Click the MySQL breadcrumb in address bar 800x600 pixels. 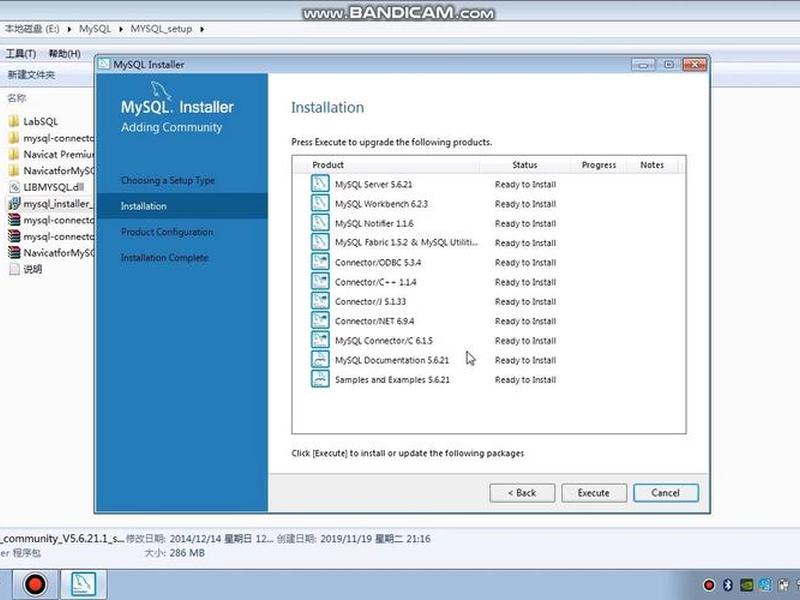click(x=95, y=29)
